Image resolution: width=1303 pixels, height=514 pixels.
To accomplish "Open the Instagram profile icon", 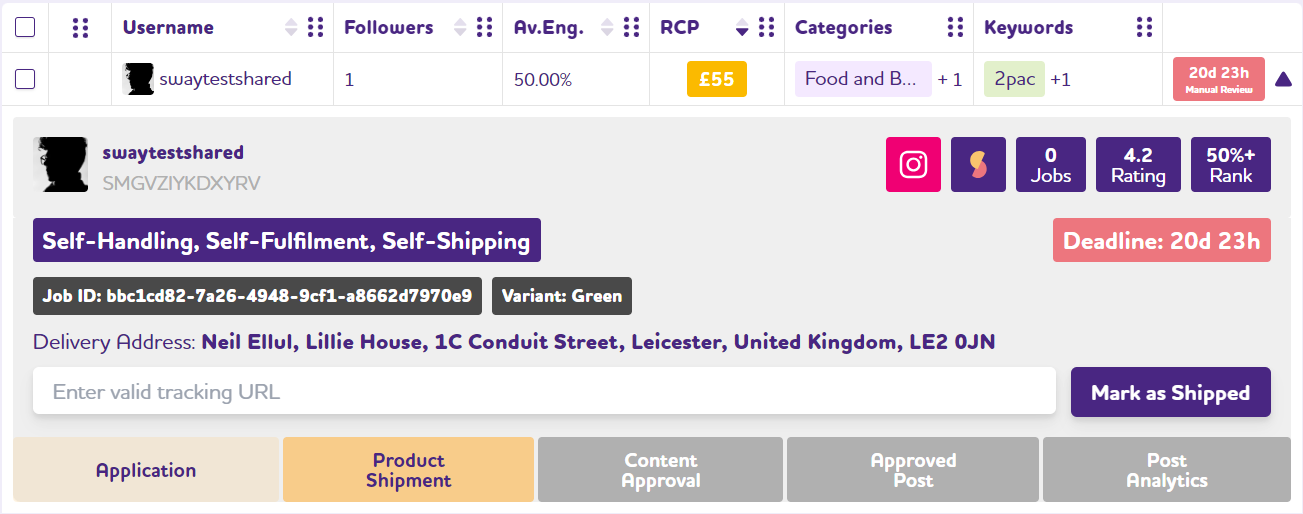I will coord(913,164).
